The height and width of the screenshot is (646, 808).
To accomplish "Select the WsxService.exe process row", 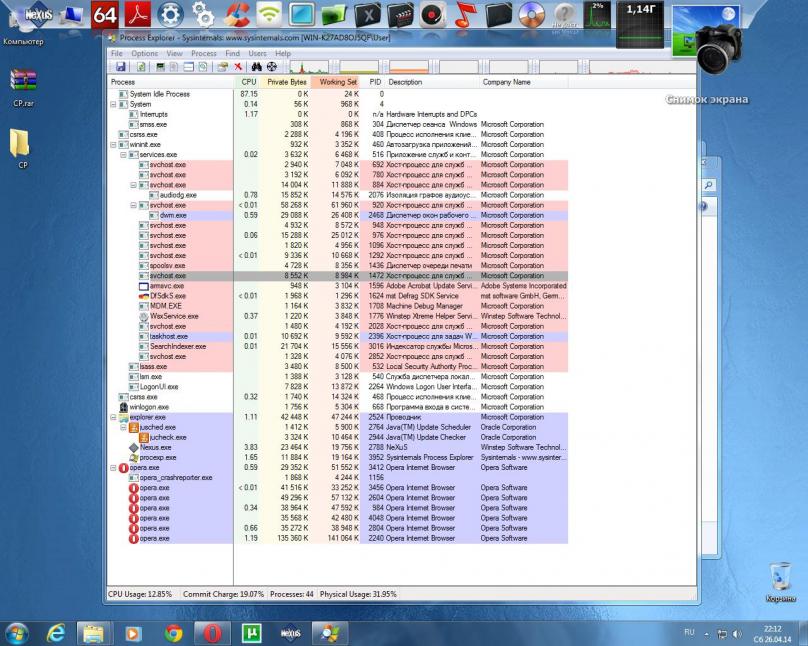I will pos(339,316).
